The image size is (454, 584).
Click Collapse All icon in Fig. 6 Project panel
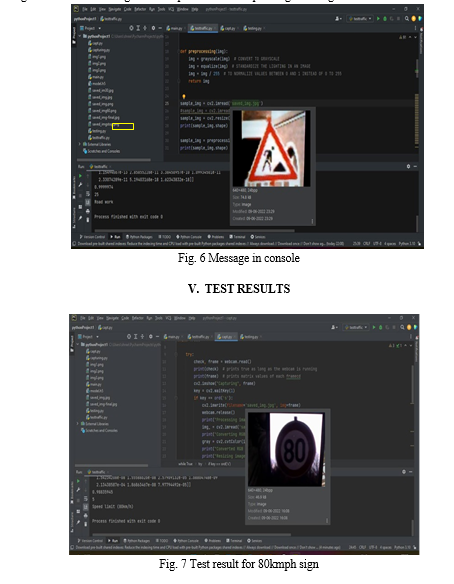coord(145,28)
